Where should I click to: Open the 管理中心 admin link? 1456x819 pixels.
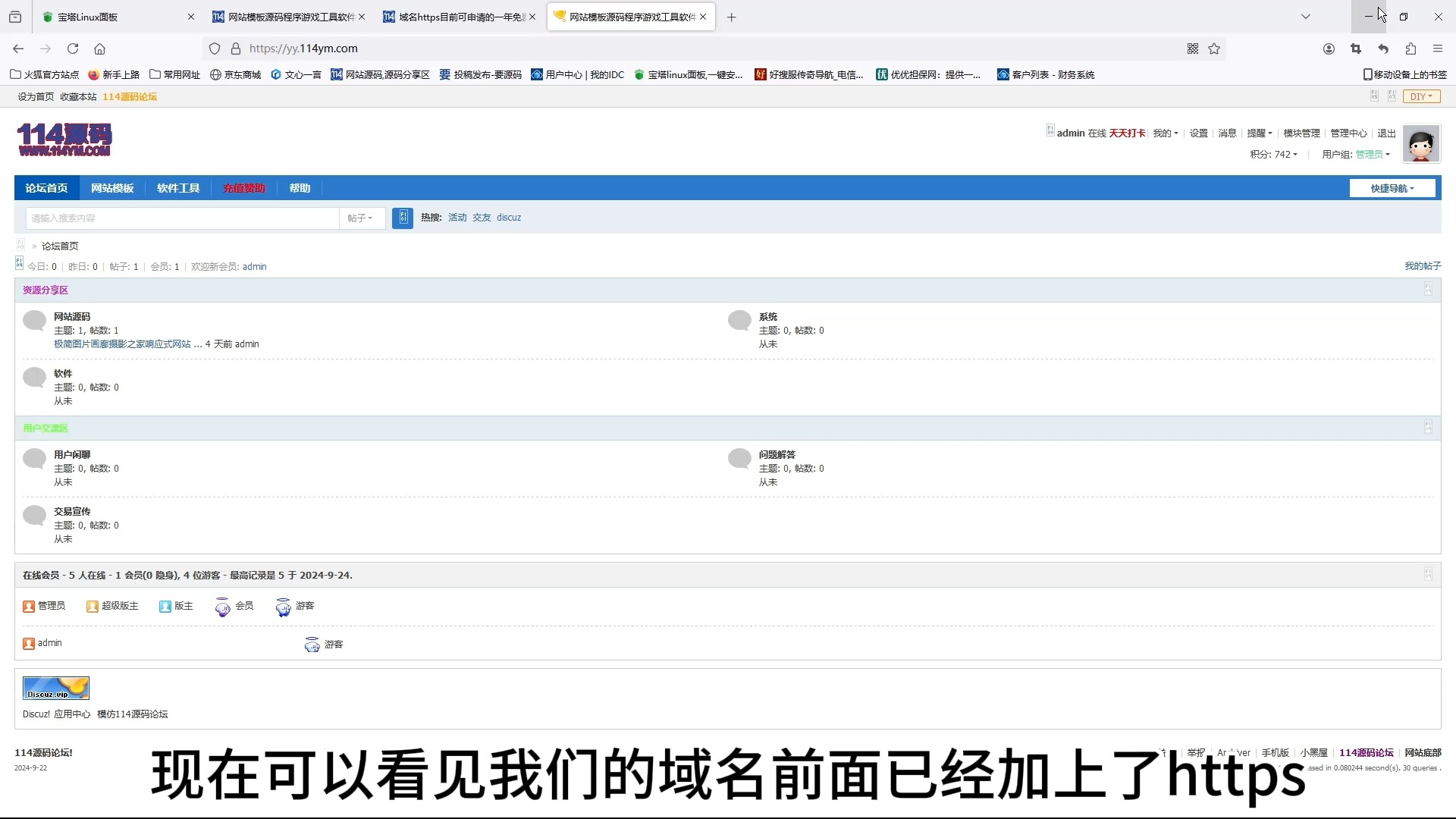[x=1348, y=133]
